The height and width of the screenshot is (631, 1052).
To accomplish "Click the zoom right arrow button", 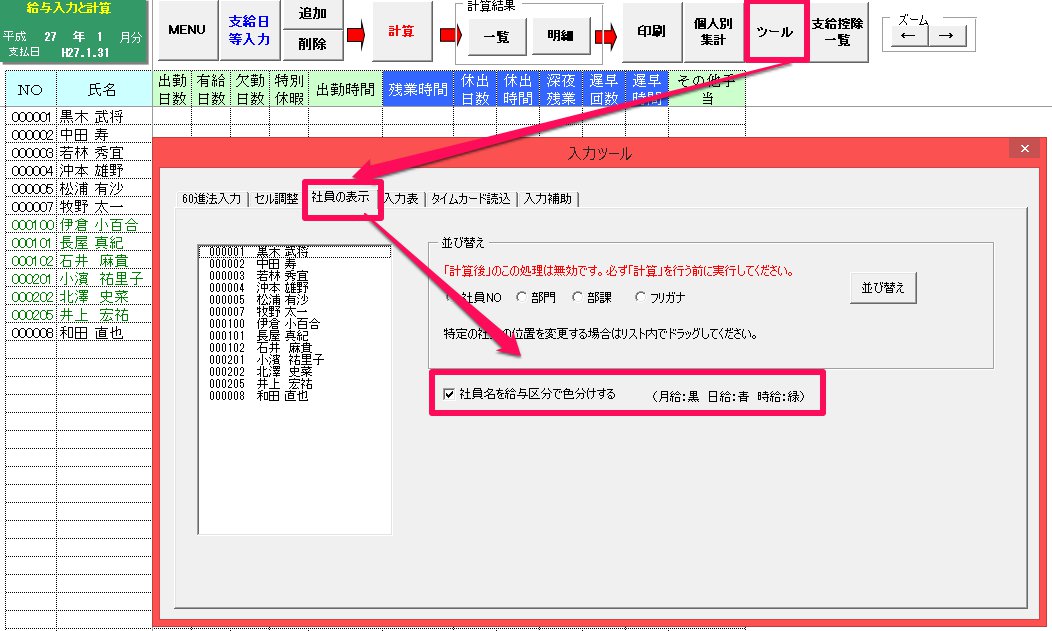I will (947, 36).
